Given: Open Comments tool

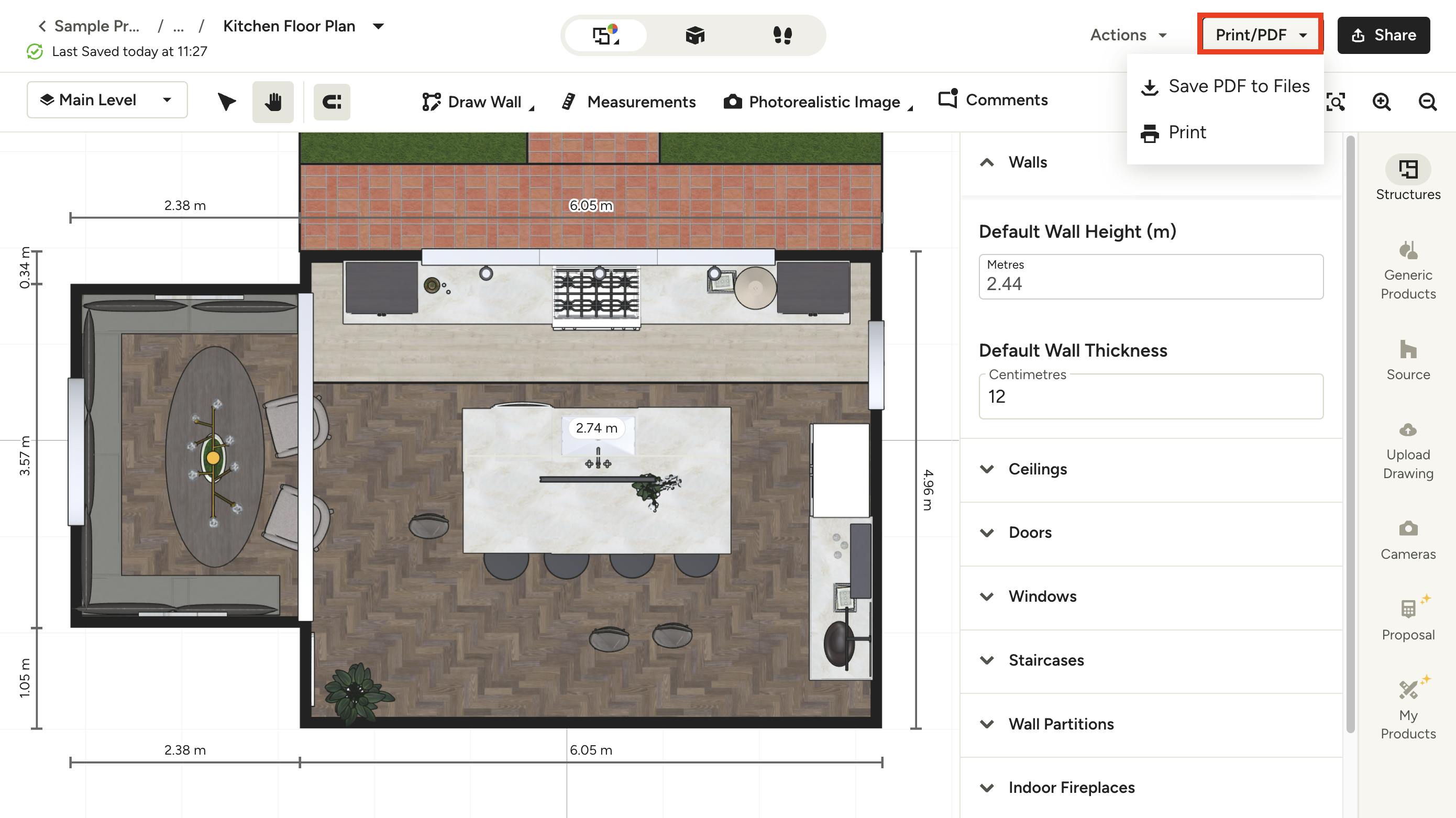Looking at the screenshot, I should [x=993, y=100].
